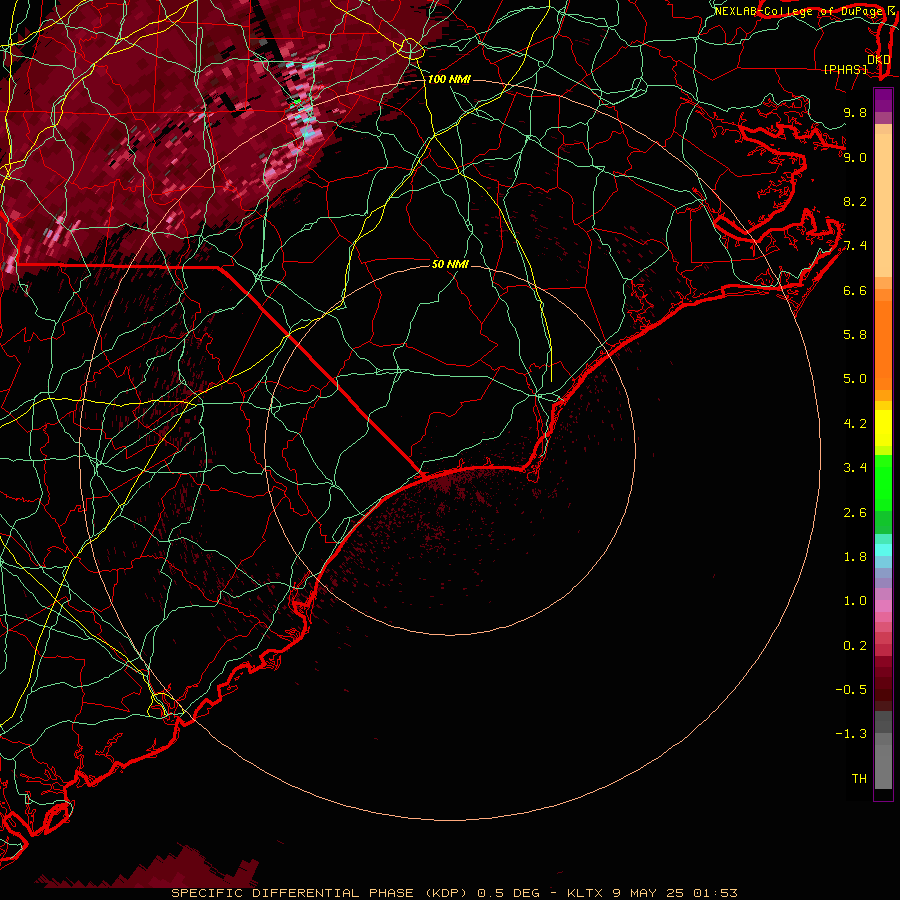Click the "2.6" color scale value

pos(855,513)
